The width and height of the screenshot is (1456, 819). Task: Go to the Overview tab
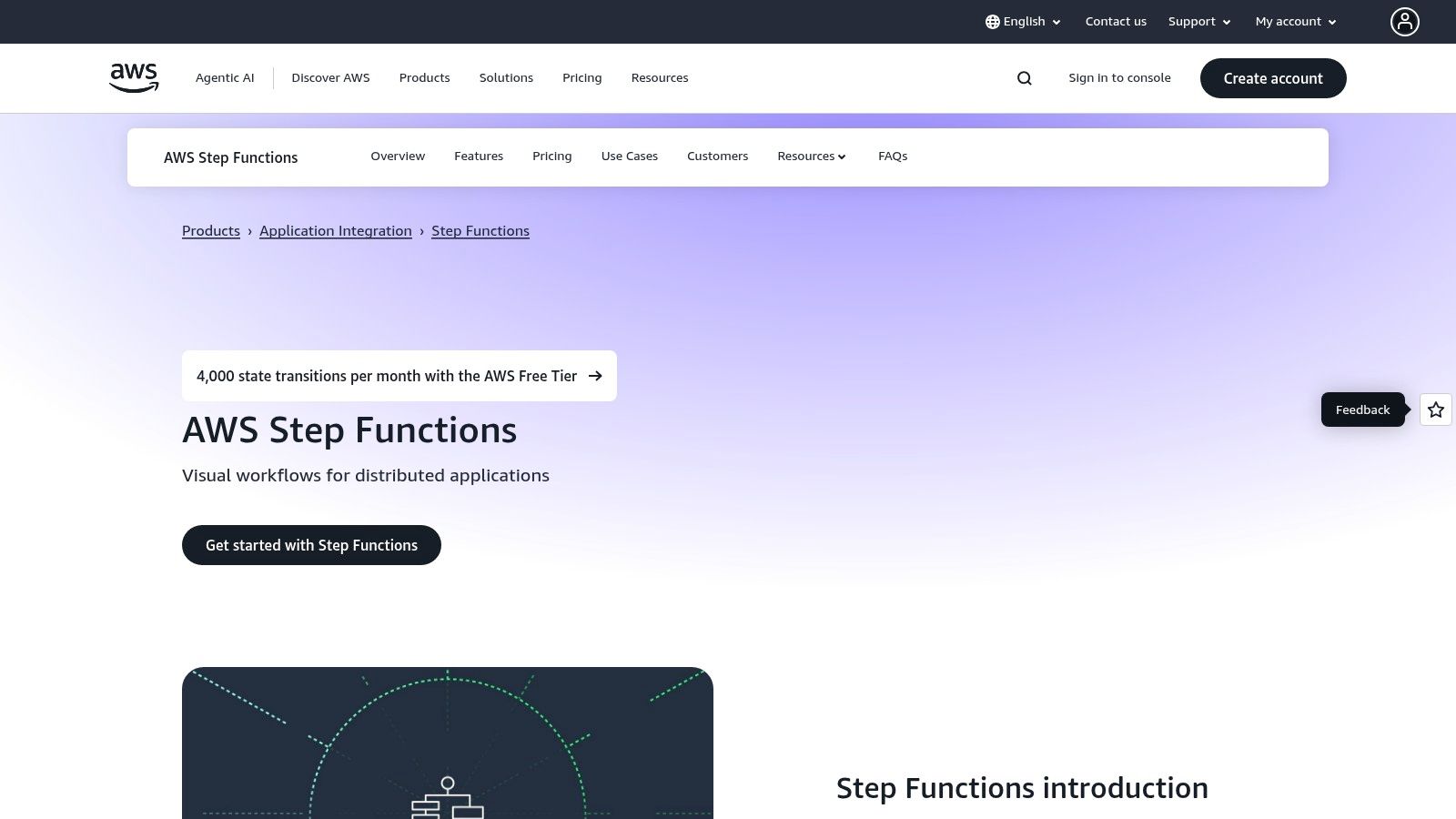tap(398, 157)
